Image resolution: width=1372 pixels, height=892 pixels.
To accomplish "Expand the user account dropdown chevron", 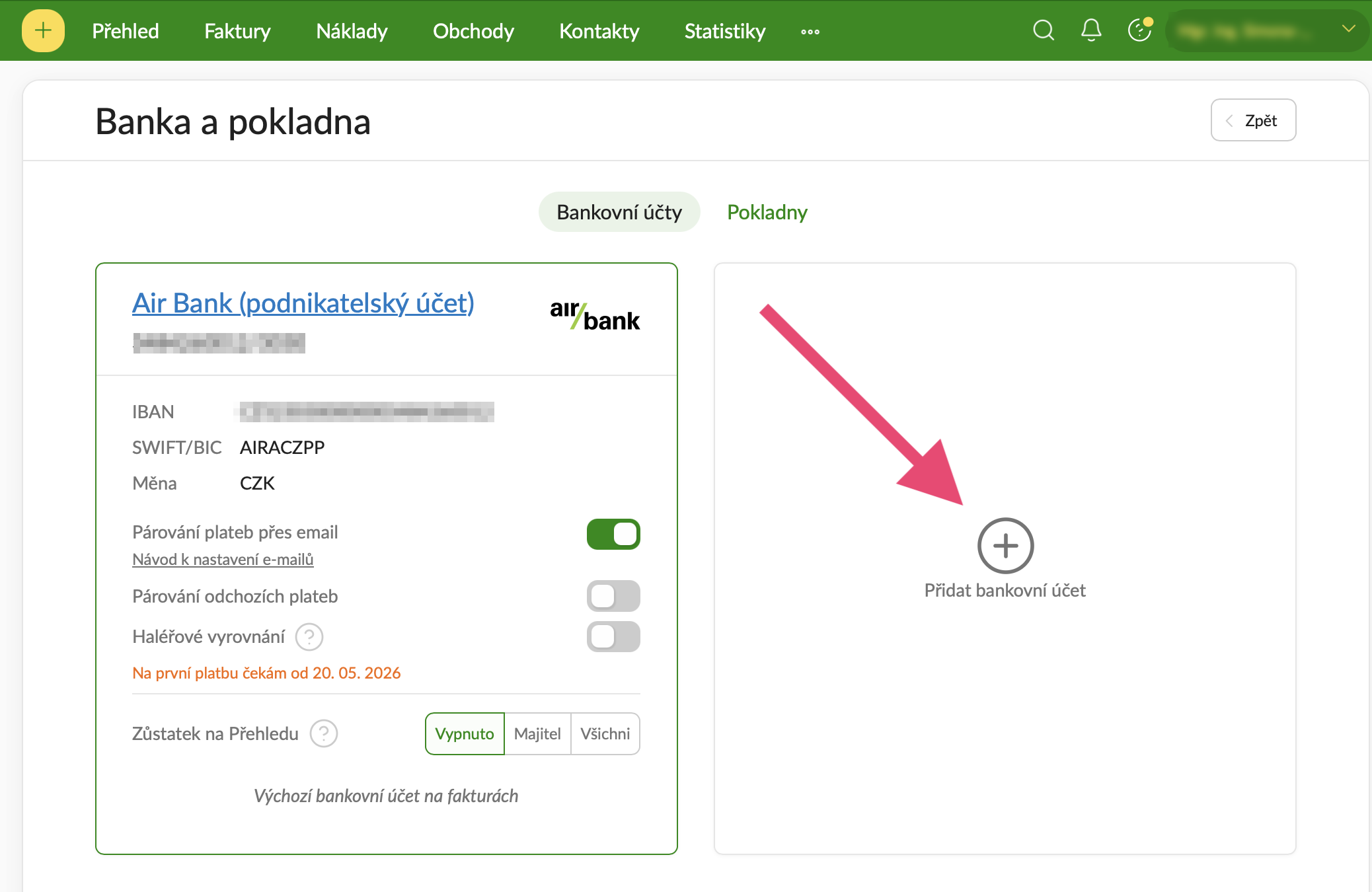I will point(1349,29).
